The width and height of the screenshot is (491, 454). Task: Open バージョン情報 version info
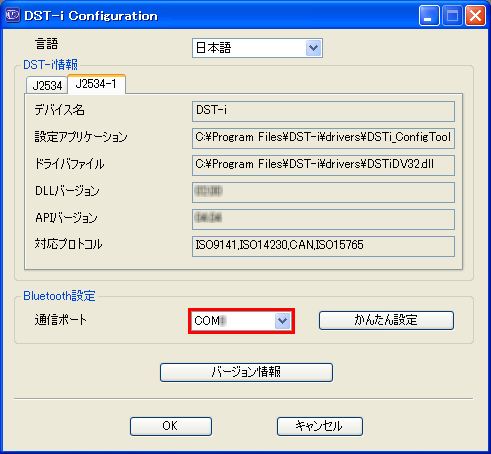click(x=246, y=372)
